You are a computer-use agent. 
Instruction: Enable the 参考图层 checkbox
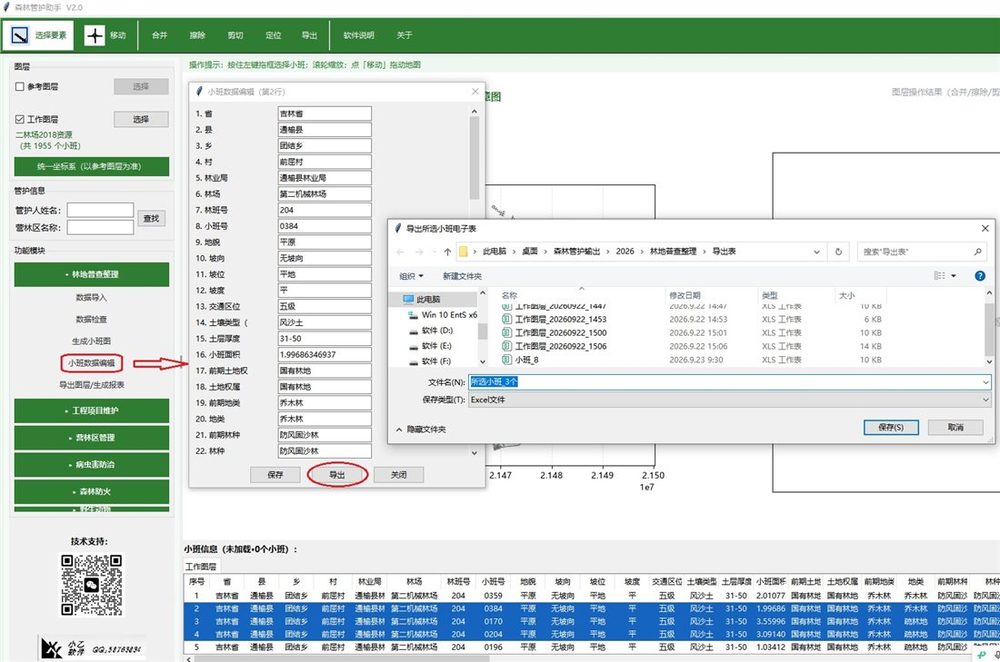(20, 87)
